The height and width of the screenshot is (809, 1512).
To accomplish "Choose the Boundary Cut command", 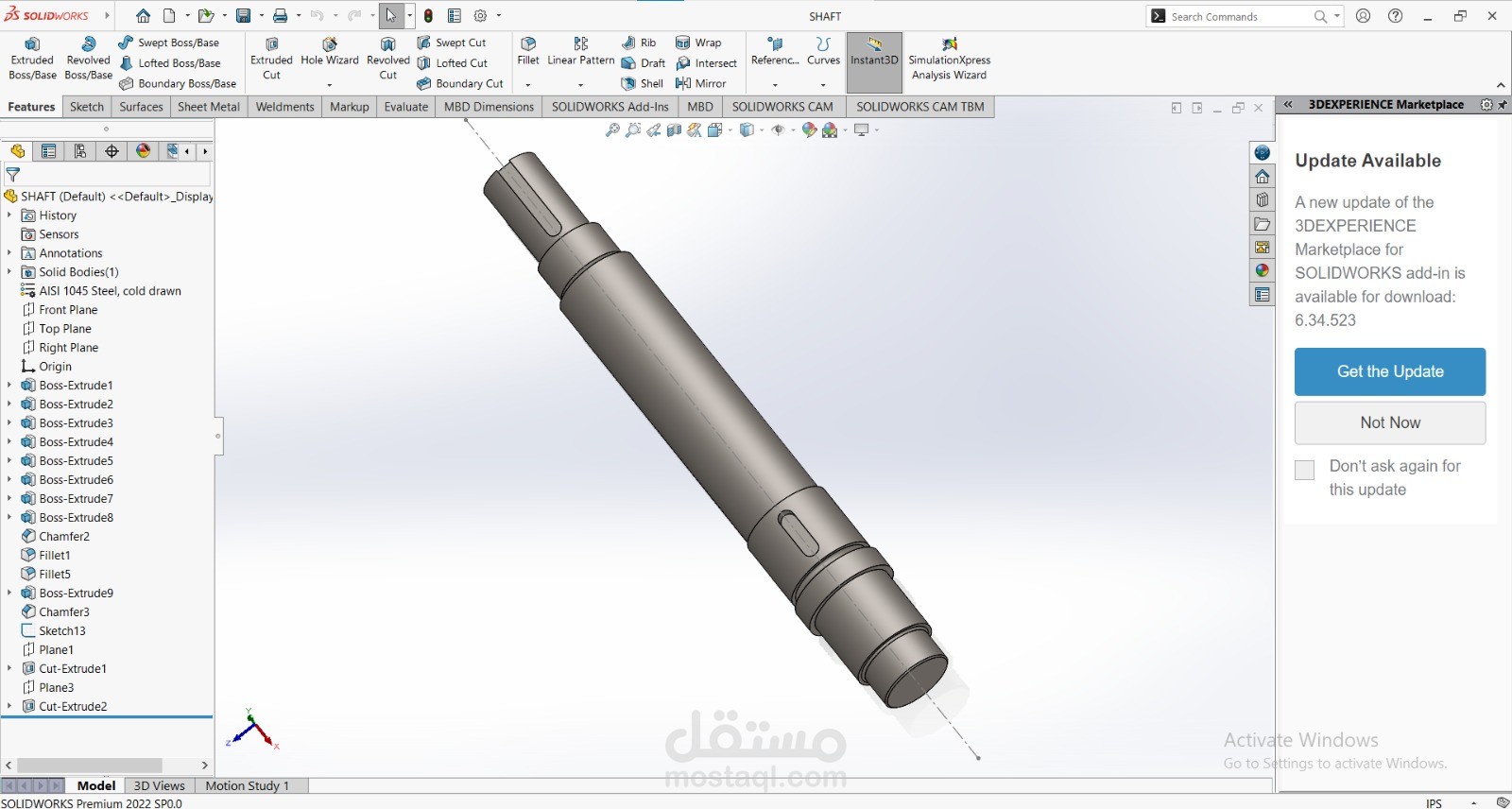I will pos(459,83).
